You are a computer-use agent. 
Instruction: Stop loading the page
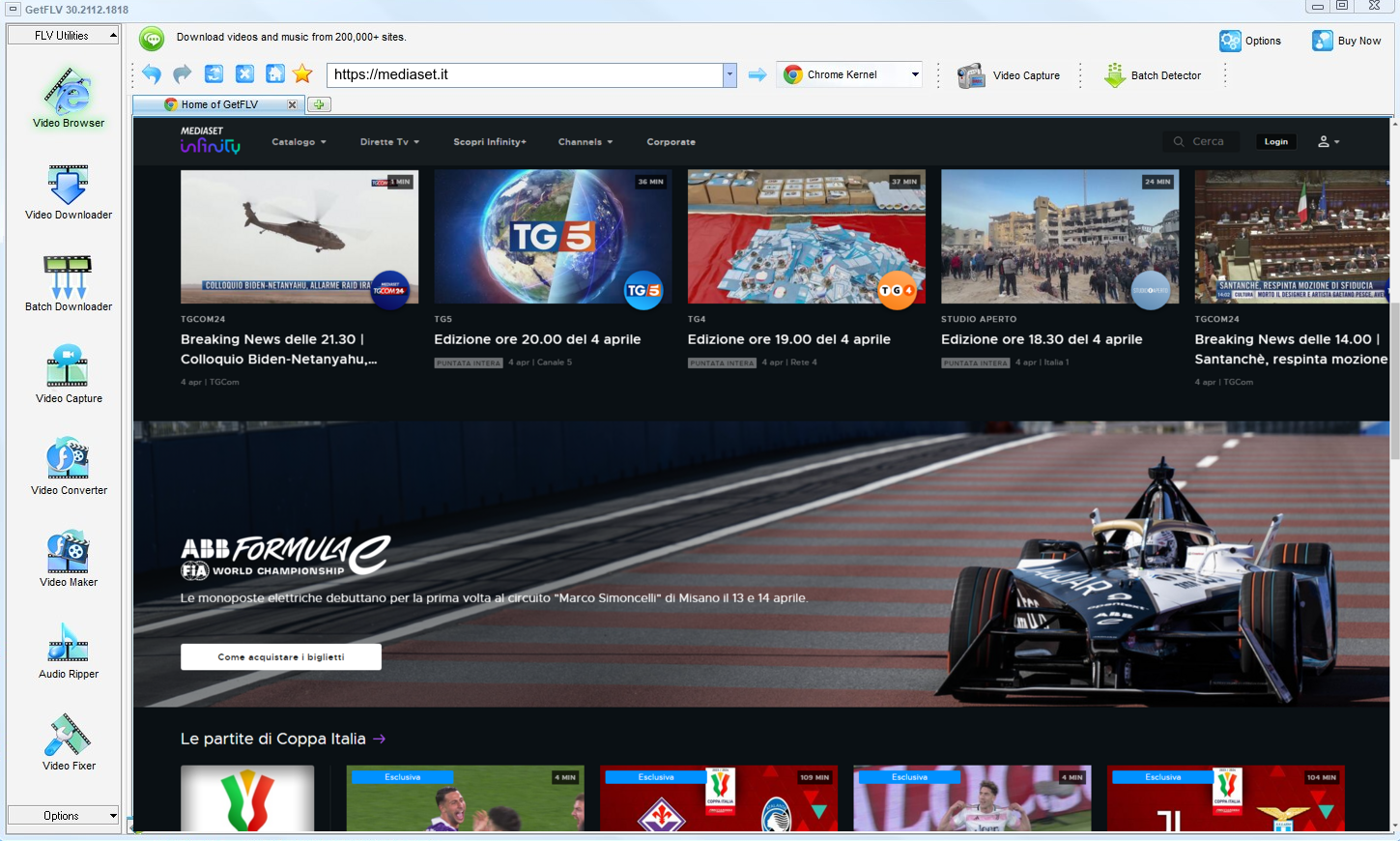(244, 74)
